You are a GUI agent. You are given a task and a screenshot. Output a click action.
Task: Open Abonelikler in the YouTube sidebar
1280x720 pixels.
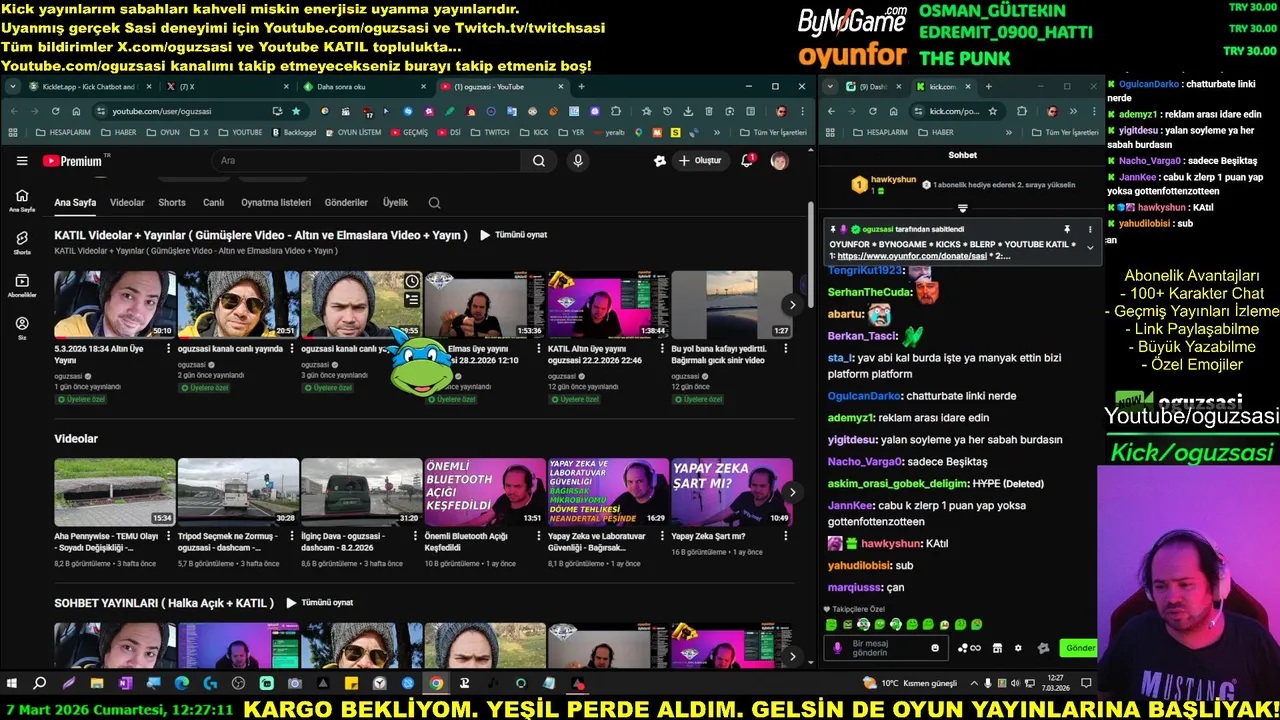coord(22,286)
